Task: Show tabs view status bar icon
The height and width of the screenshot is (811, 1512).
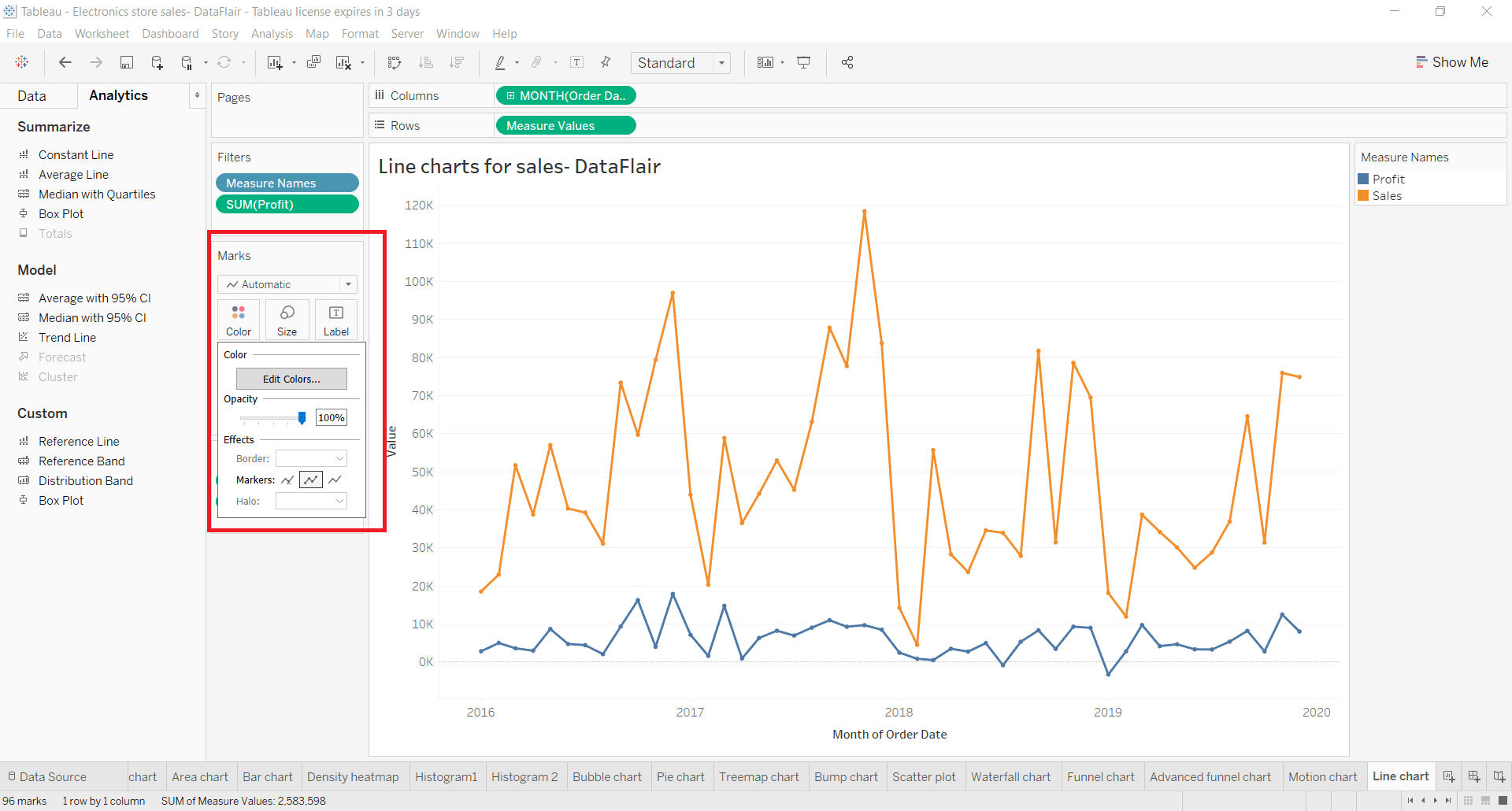Action: coord(1503,801)
